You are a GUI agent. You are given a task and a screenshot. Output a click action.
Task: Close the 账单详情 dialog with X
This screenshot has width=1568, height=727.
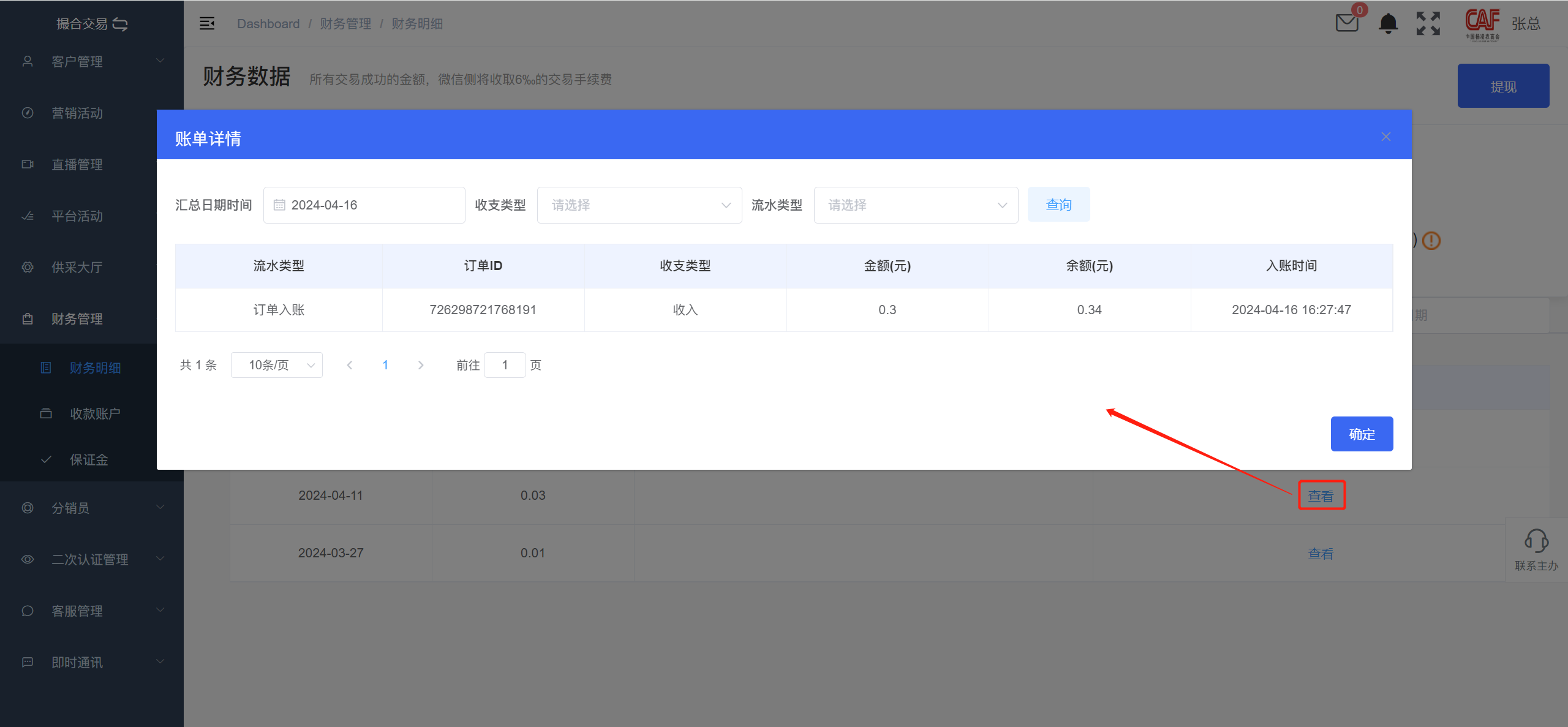(1386, 137)
